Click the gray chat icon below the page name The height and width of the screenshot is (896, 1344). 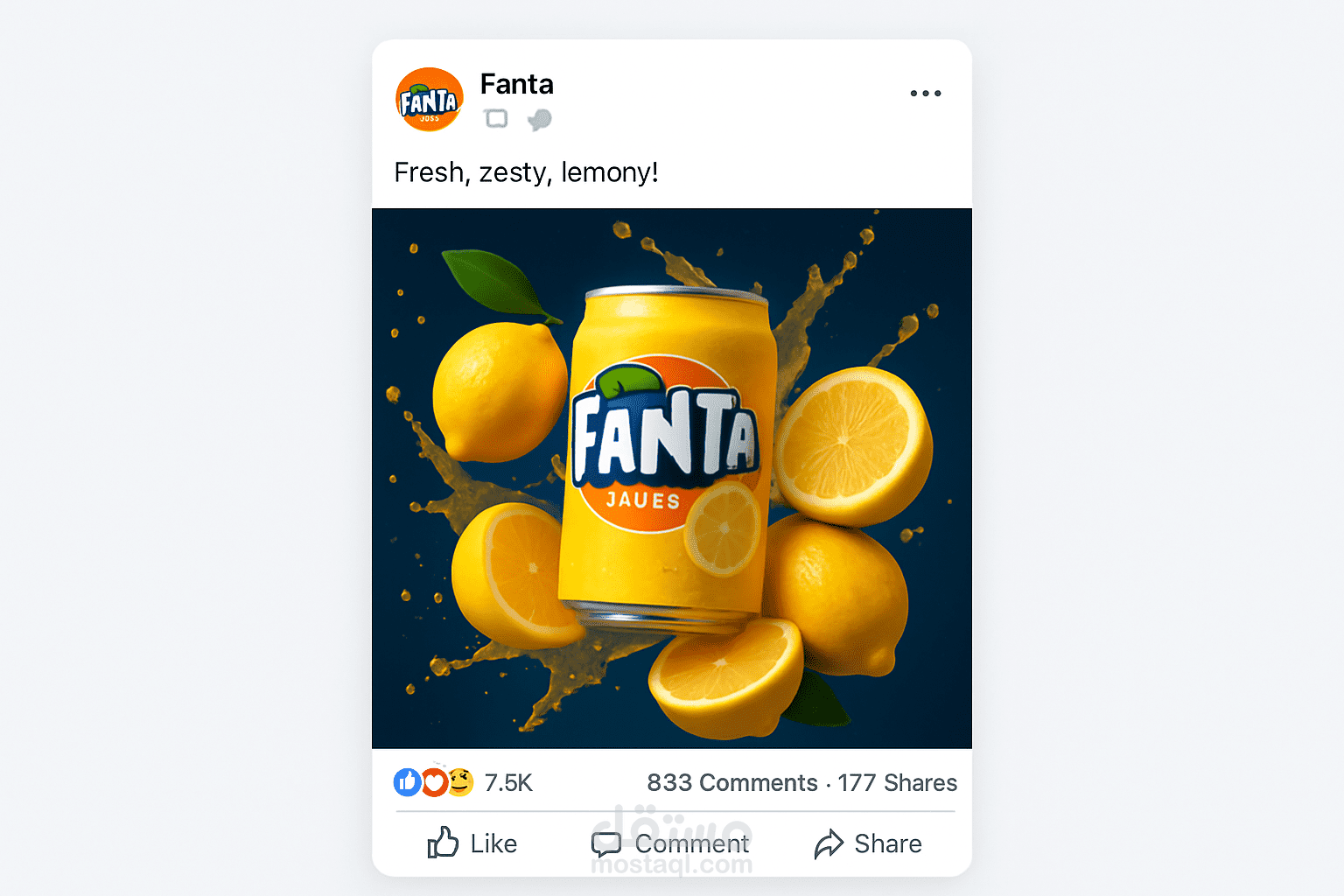[539, 120]
